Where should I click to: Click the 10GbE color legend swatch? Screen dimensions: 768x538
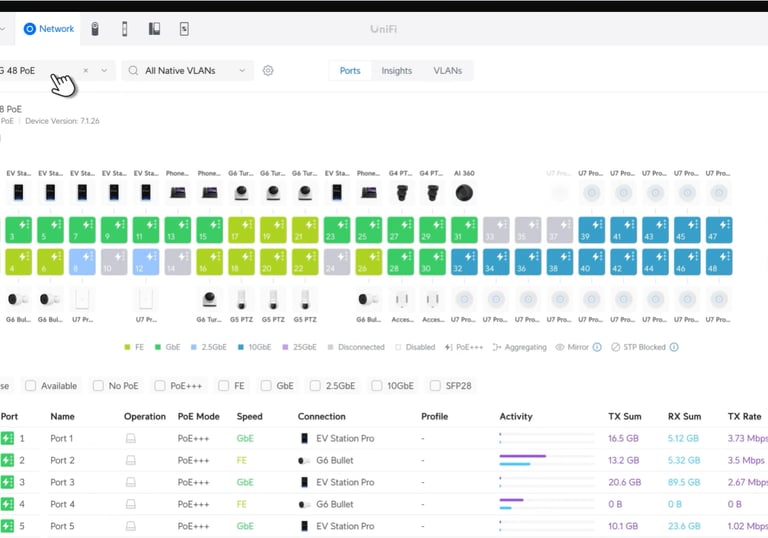click(240, 347)
